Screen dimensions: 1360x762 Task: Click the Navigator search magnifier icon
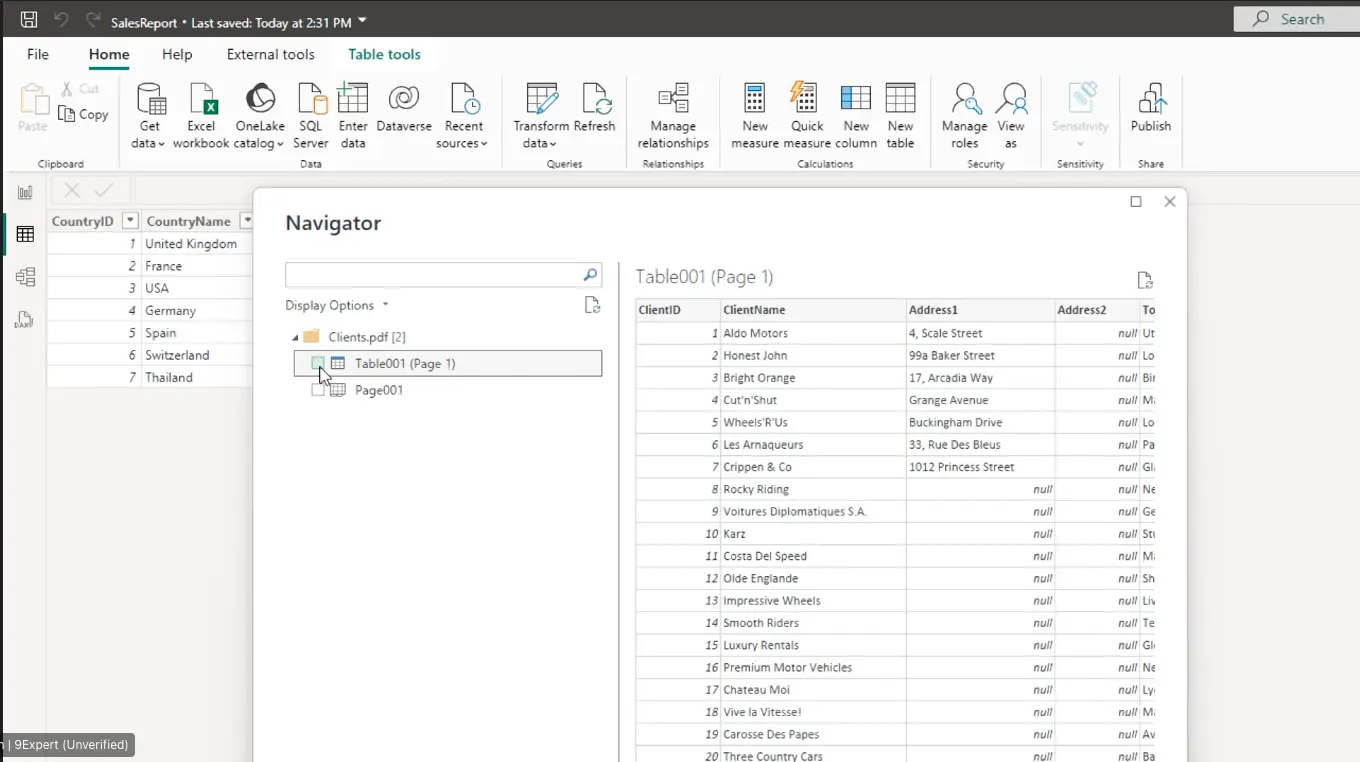(590, 274)
